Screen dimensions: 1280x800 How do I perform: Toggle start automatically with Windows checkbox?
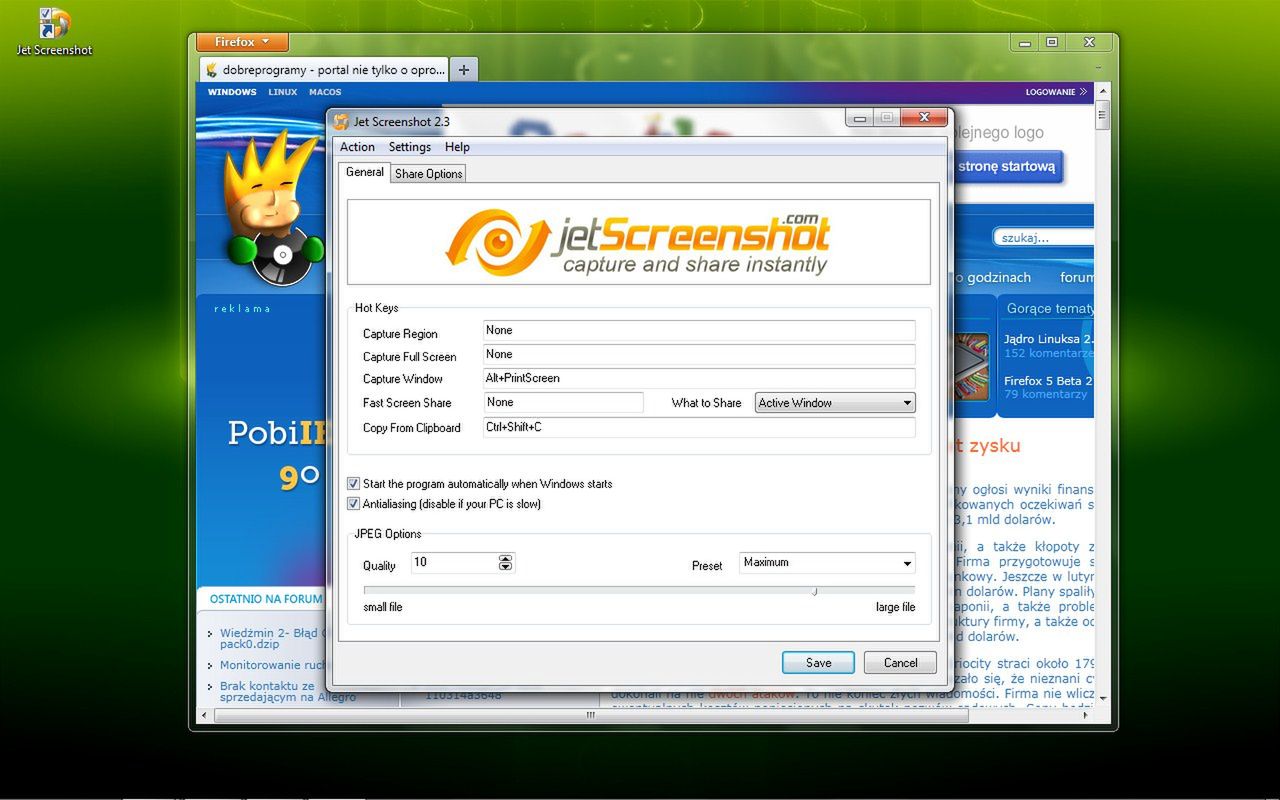353,484
